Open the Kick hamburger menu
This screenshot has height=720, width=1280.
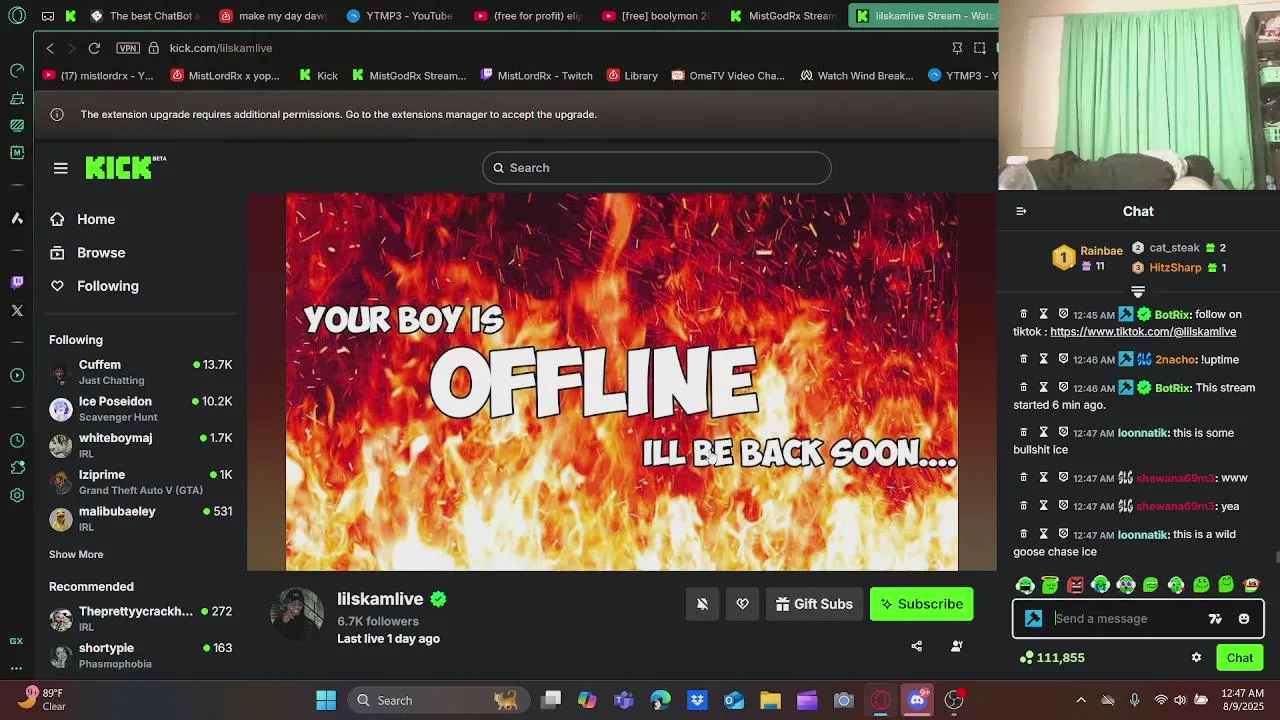point(60,168)
